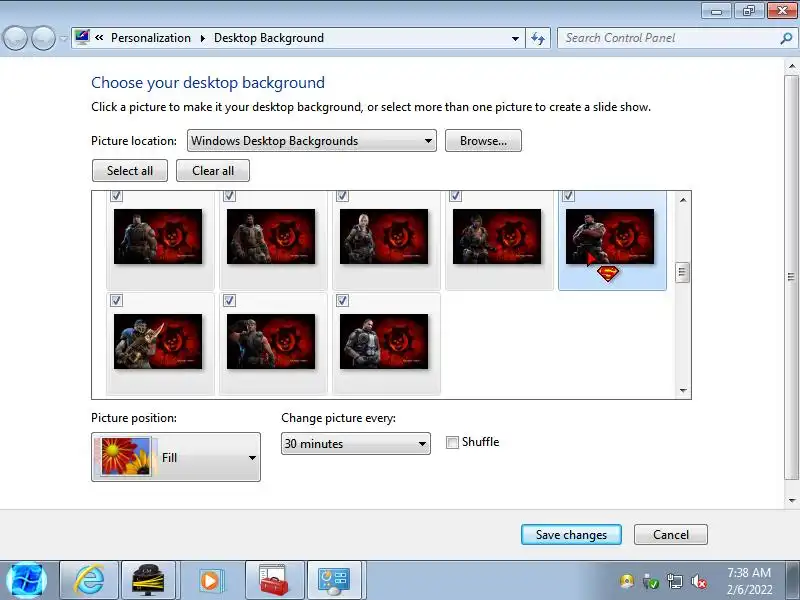Click the network tray icon

click(x=675, y=581)
